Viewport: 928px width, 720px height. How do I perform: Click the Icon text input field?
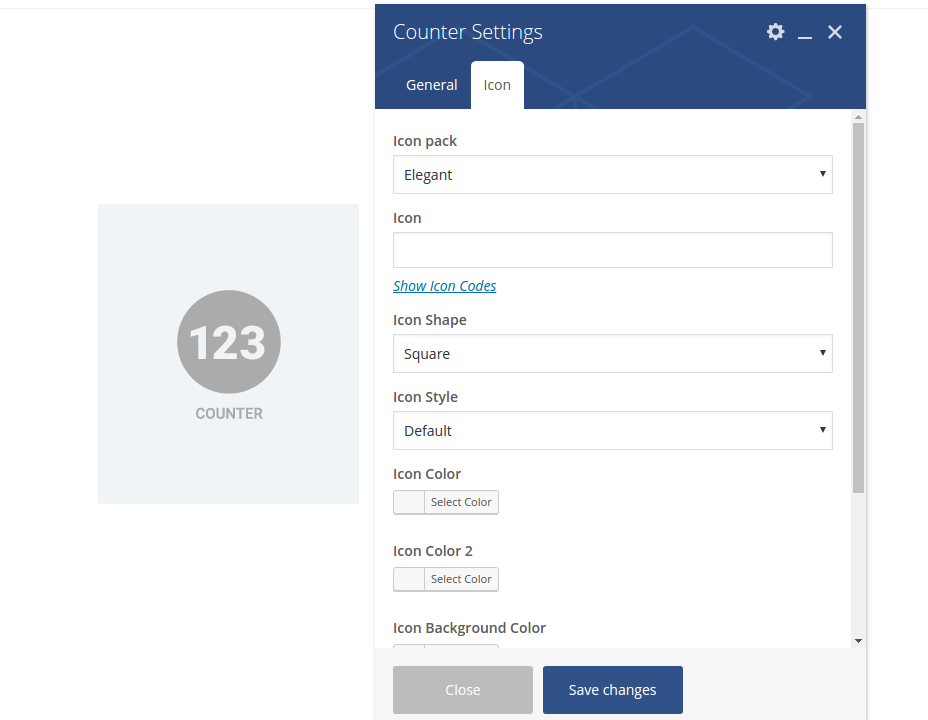click(x=612, y=250)
